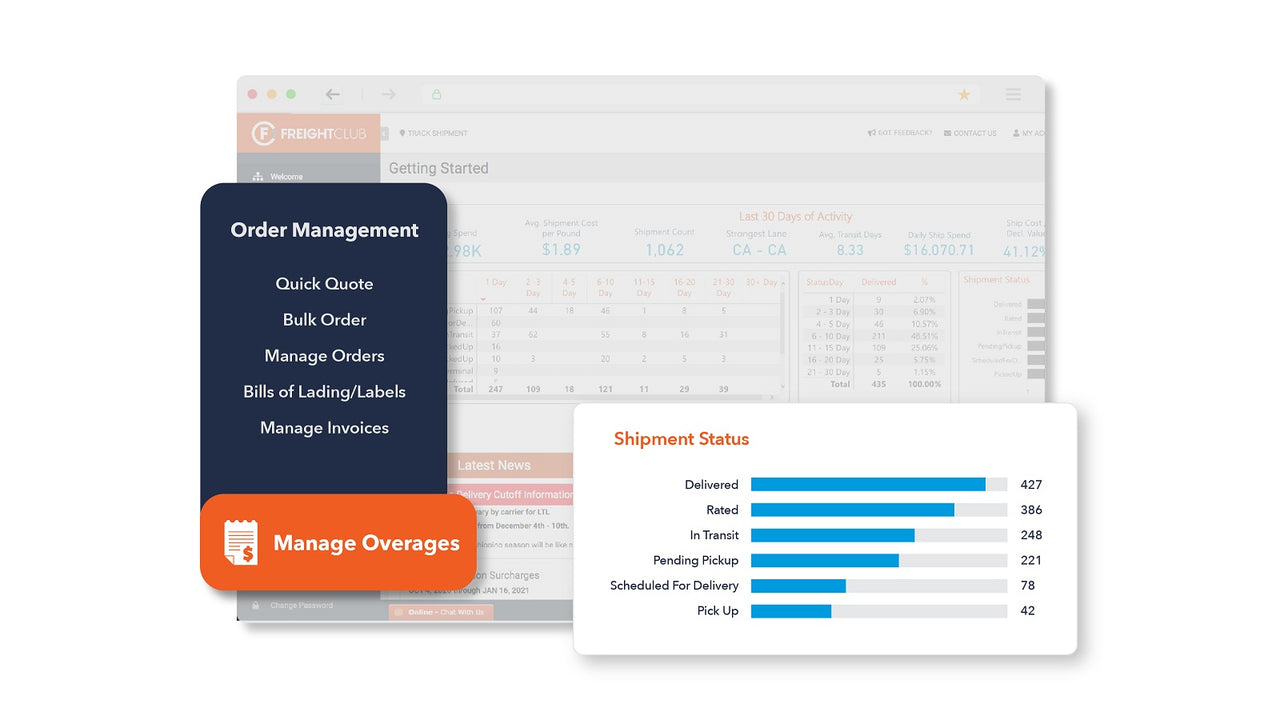The image size is (1280, 720).
Task: Click the FreightClub logo icon
Action: (x=262, y=133)
